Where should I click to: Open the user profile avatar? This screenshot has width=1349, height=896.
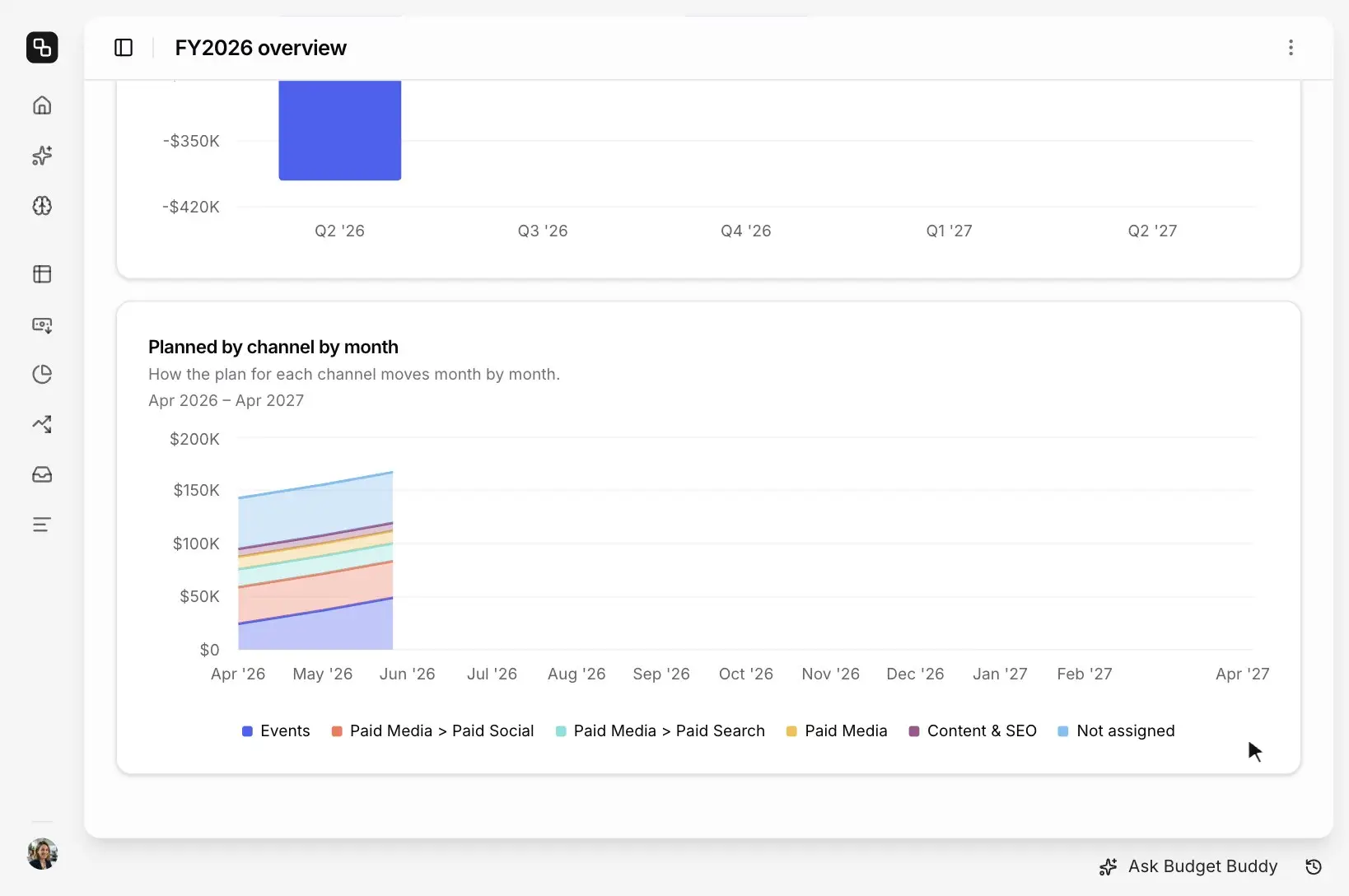point(42,854)
